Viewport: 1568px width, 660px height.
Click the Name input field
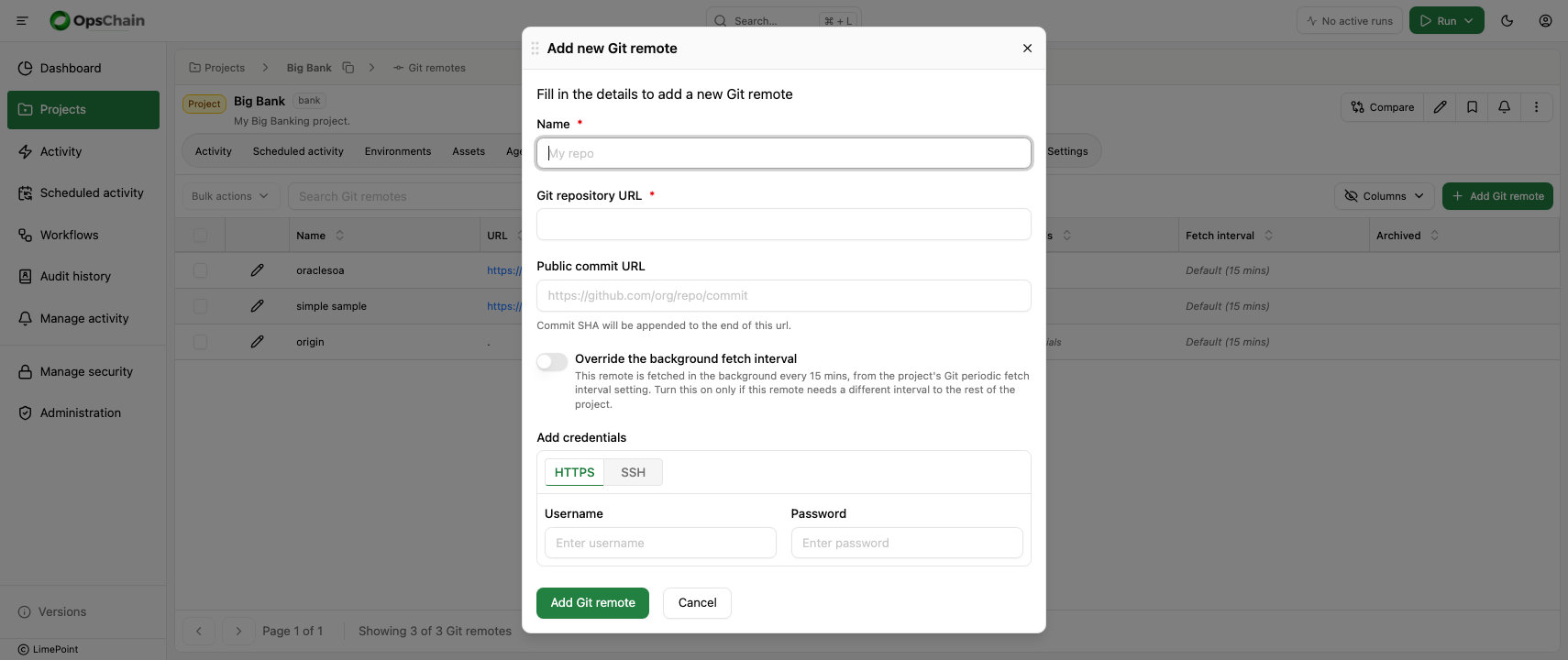[x=784, y=153]
